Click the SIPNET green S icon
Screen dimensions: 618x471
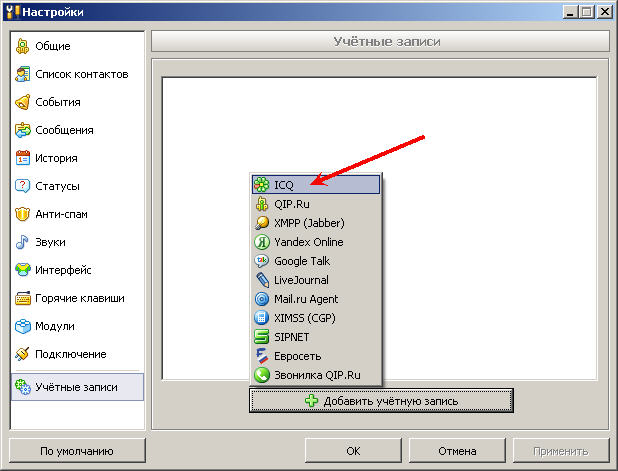261,337
